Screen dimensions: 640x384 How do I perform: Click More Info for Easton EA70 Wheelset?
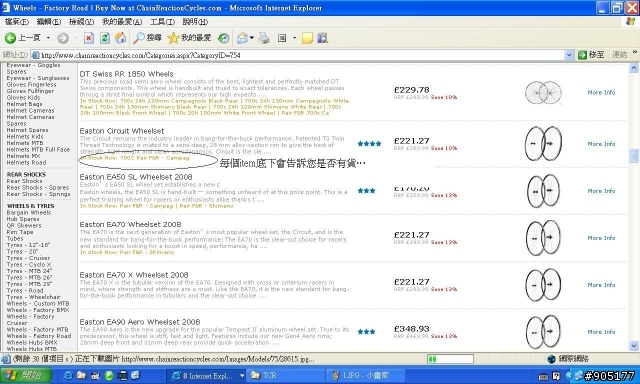(x=601, y=238)
